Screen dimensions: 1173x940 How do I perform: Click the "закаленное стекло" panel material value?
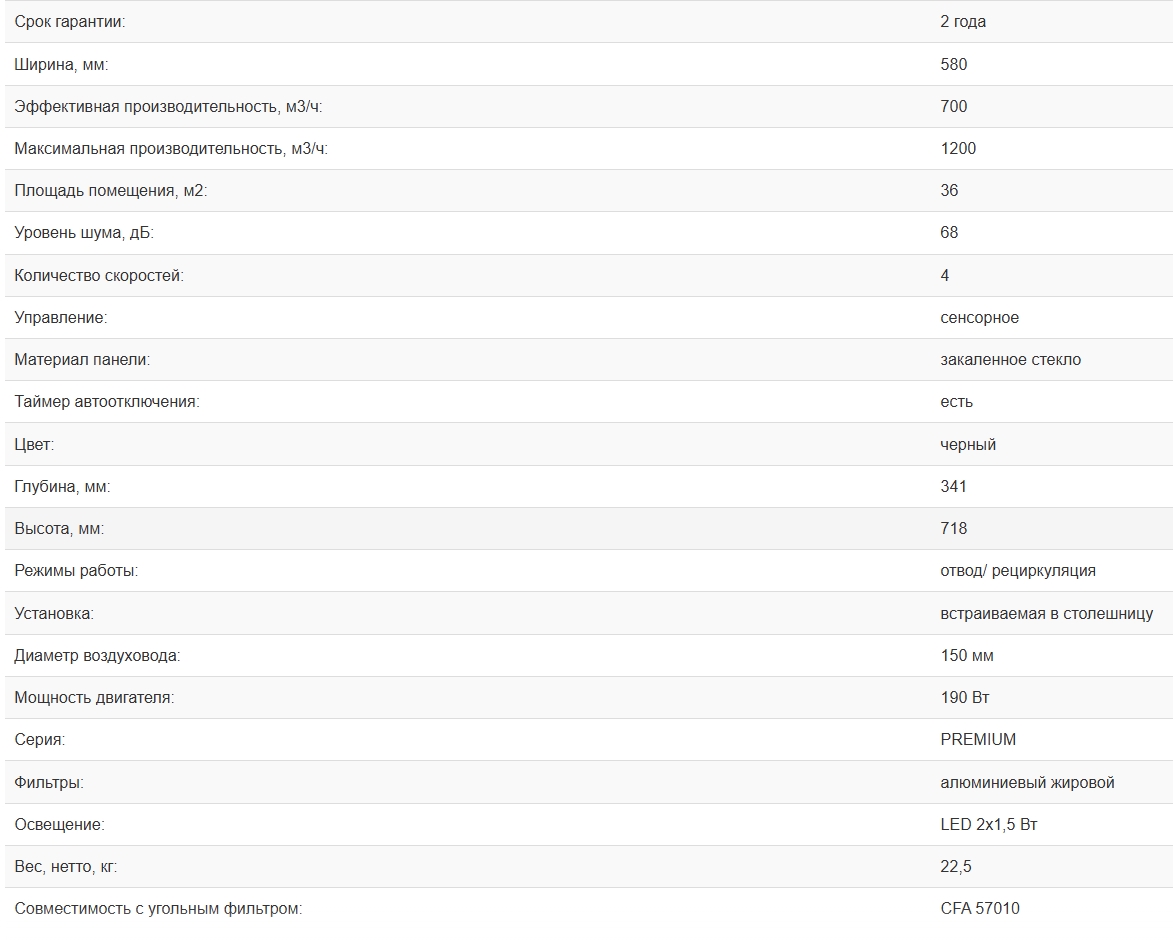point(1011,360)
